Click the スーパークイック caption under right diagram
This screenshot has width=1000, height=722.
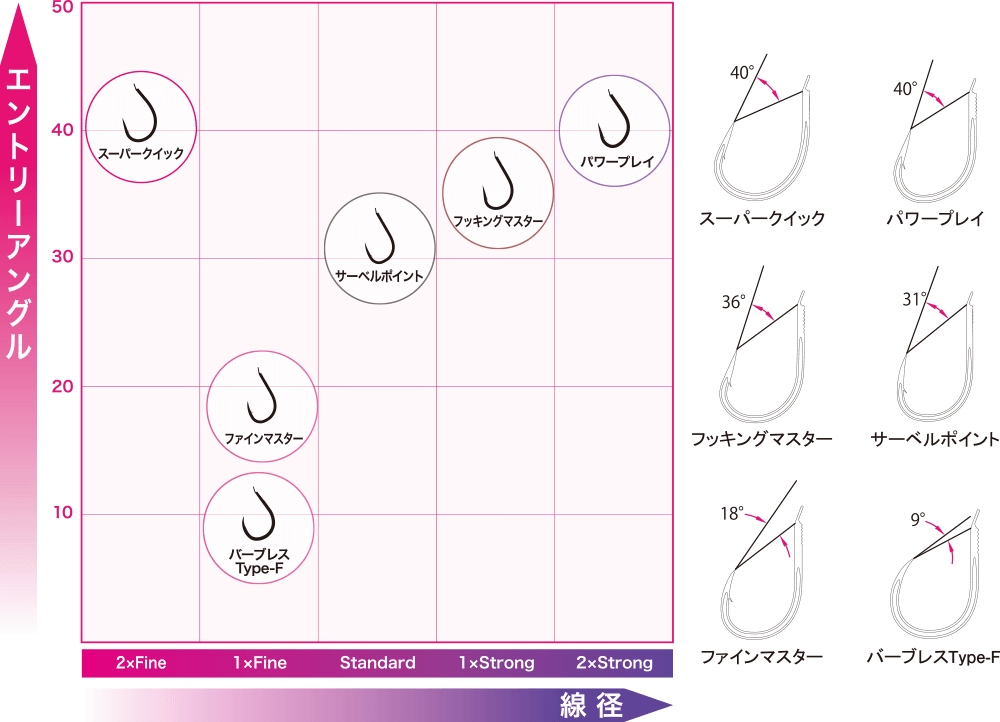(762, 218)
